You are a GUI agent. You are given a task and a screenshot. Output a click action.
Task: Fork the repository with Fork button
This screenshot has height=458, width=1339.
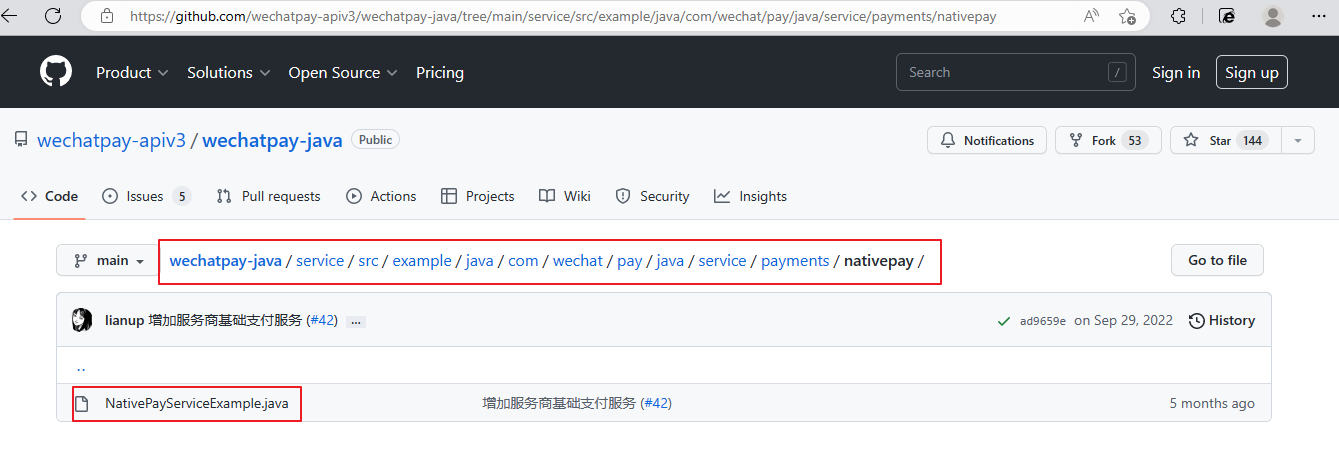pos(1108,141)
